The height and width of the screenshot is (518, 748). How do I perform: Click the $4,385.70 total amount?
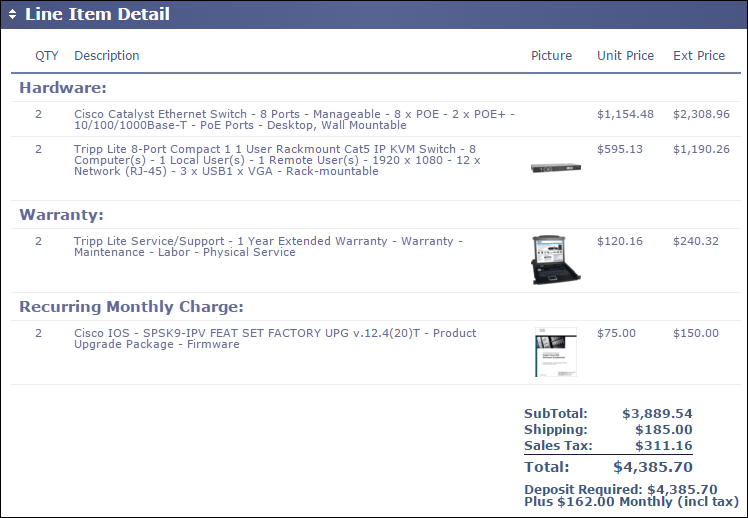click(x=653, y=467)
